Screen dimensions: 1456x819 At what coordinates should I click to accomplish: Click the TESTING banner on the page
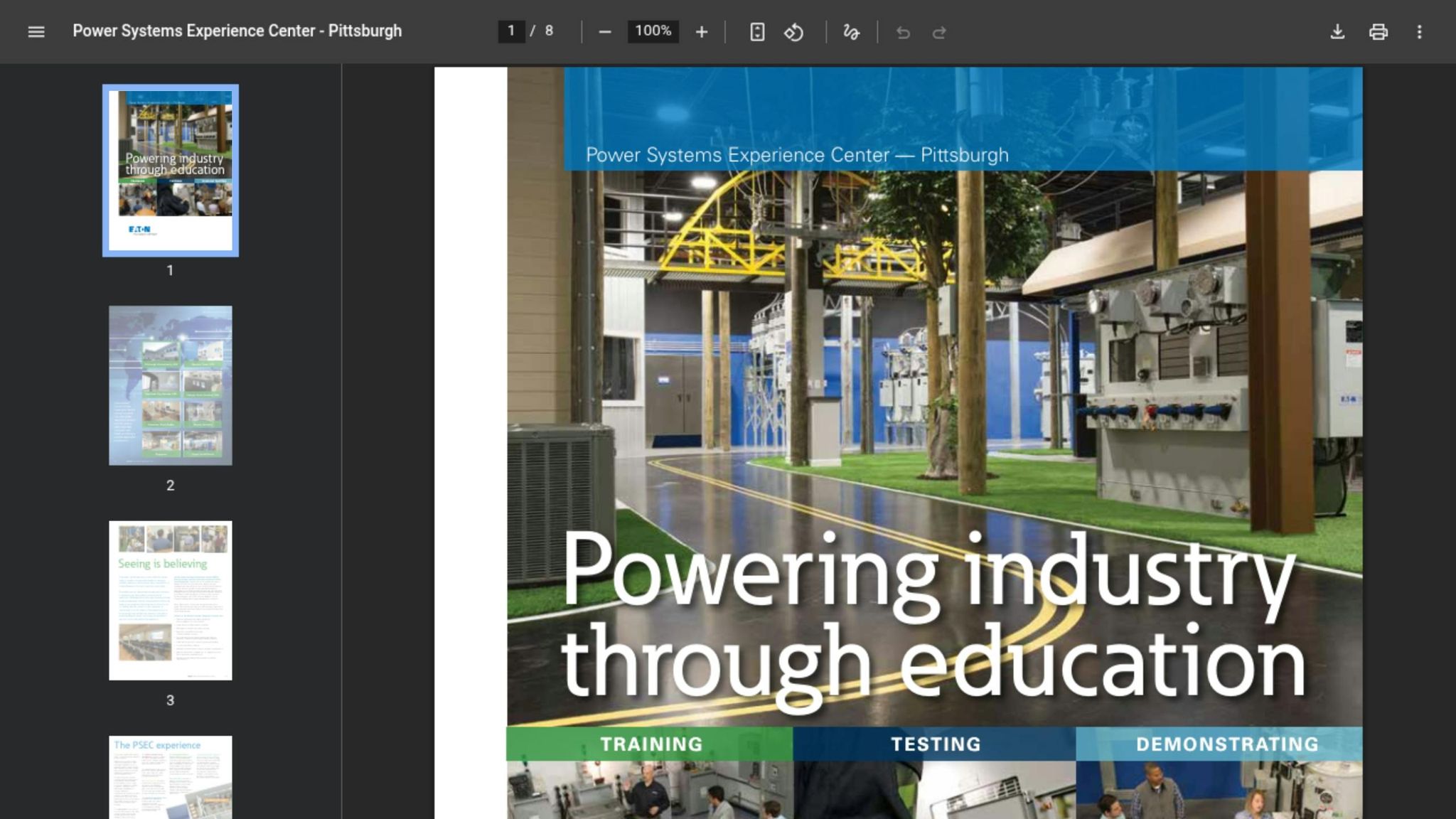click(935, 744)
